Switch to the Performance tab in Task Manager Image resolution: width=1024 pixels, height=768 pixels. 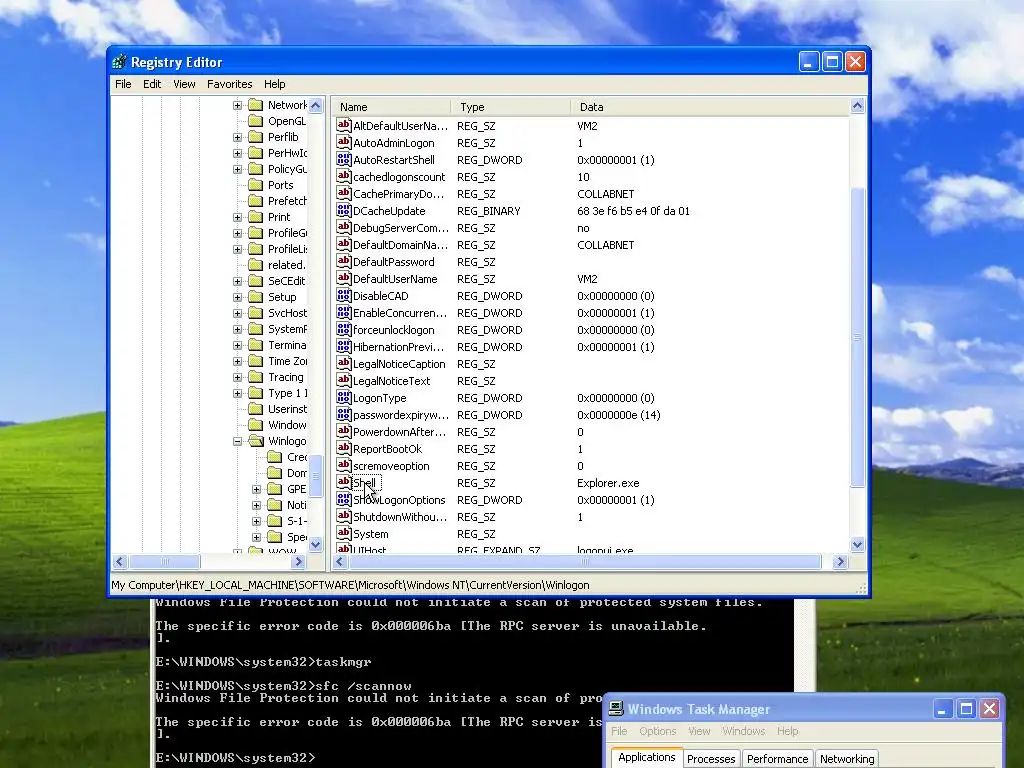(x=777, y=758)
